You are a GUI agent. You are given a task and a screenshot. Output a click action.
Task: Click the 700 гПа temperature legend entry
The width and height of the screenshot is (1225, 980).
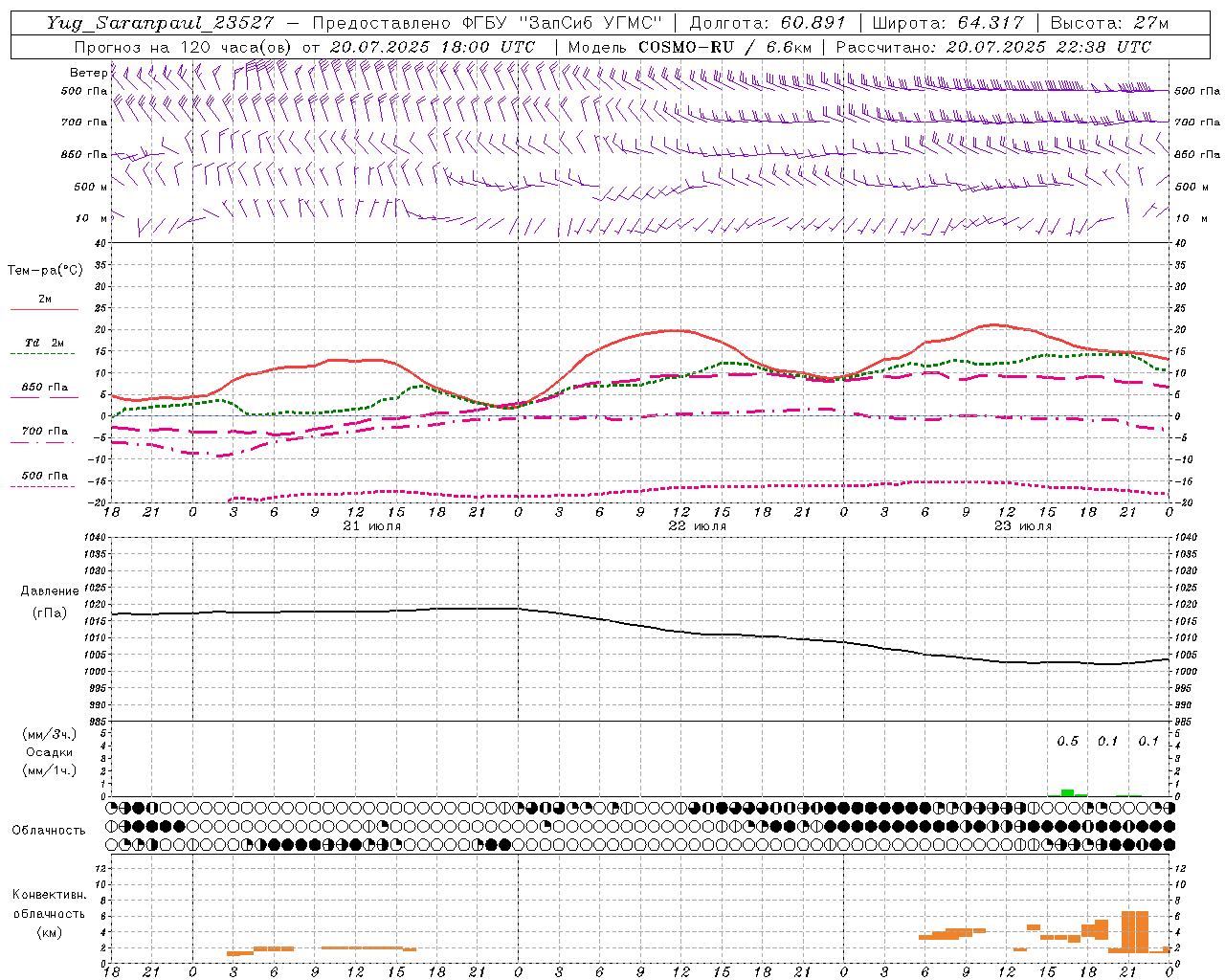44,431
